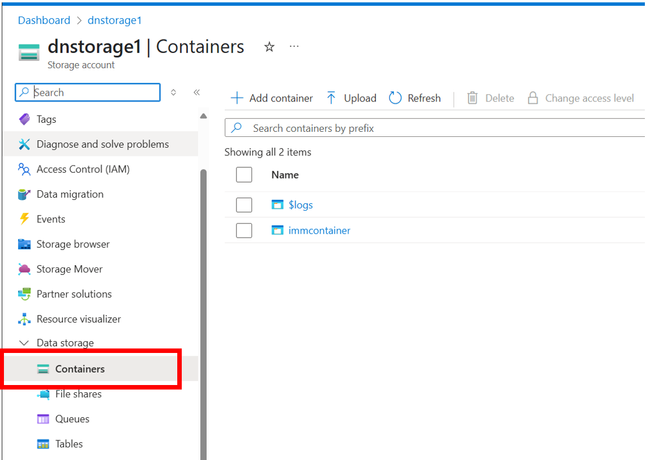
Task: Open Queues in the sidebar menu
Action: pyautogui.click(x=101, y=419)
